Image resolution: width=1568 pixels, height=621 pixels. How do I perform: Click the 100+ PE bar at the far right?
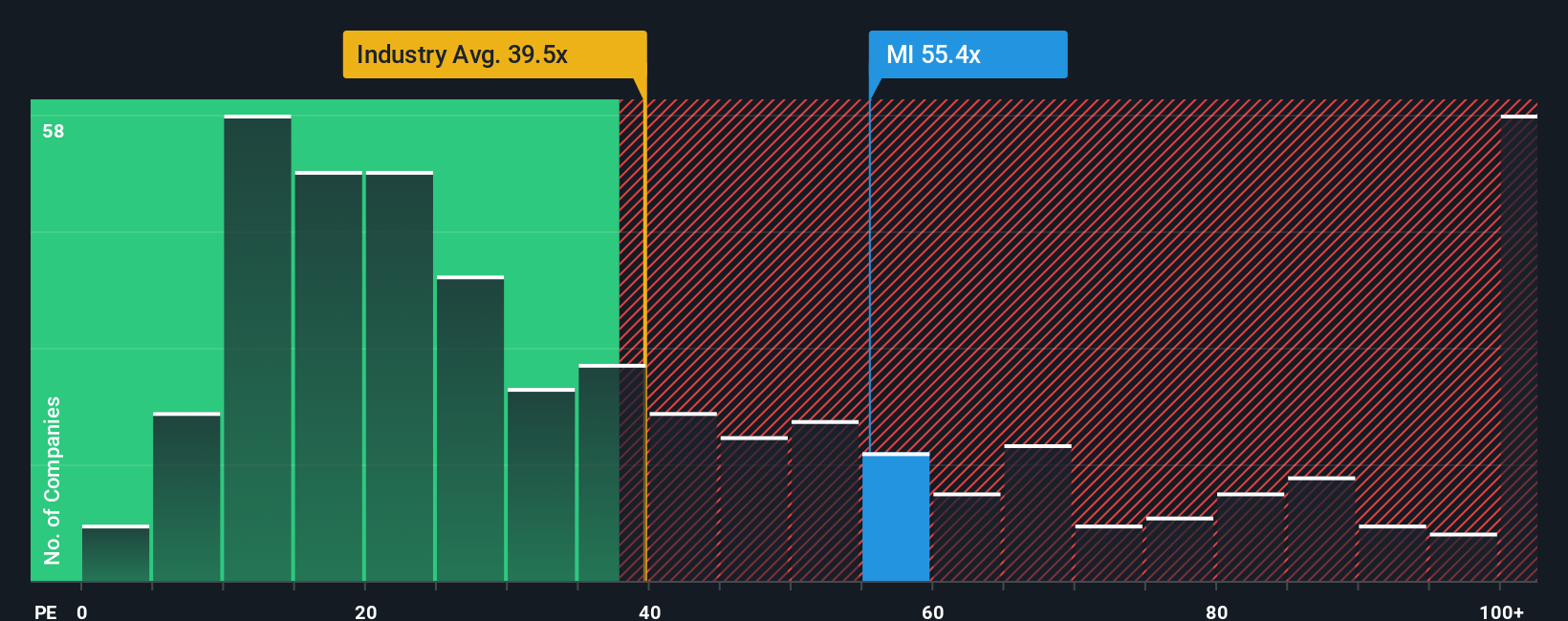(x=1518, y=348)
